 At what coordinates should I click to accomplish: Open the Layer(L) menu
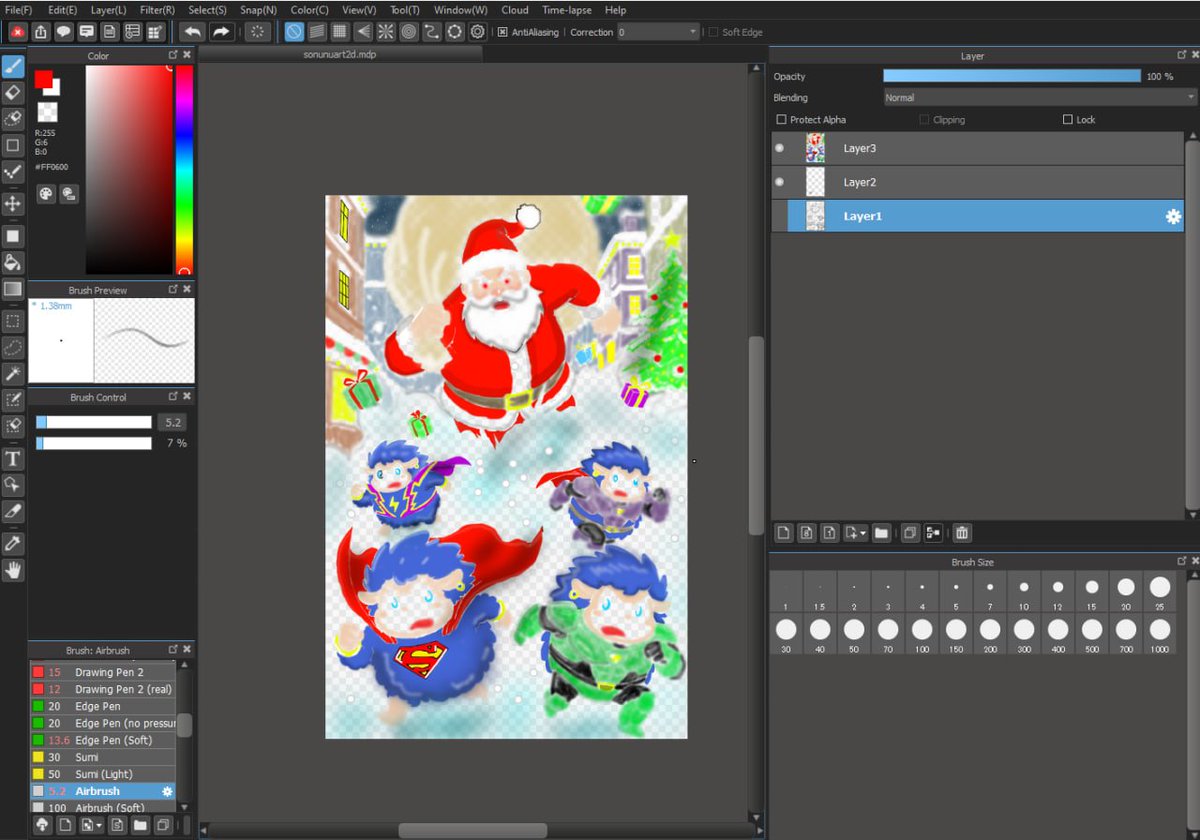tap(108, 10)
